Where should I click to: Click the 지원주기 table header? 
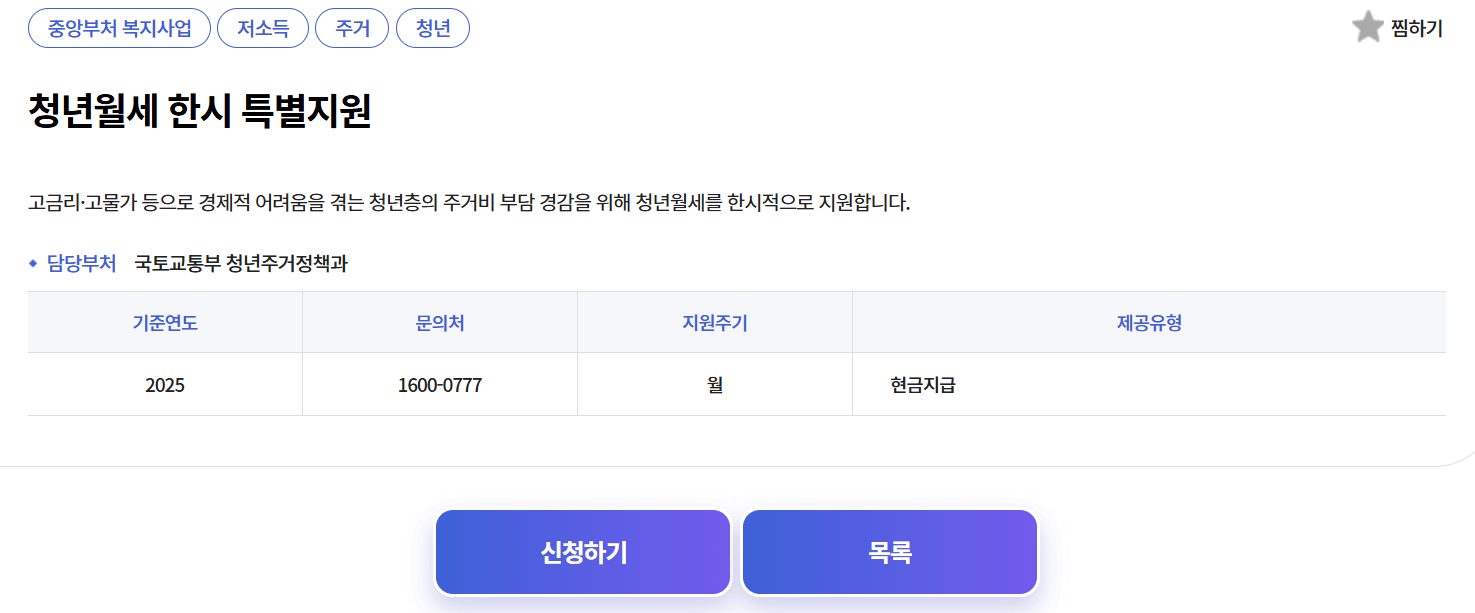[714, 320]
